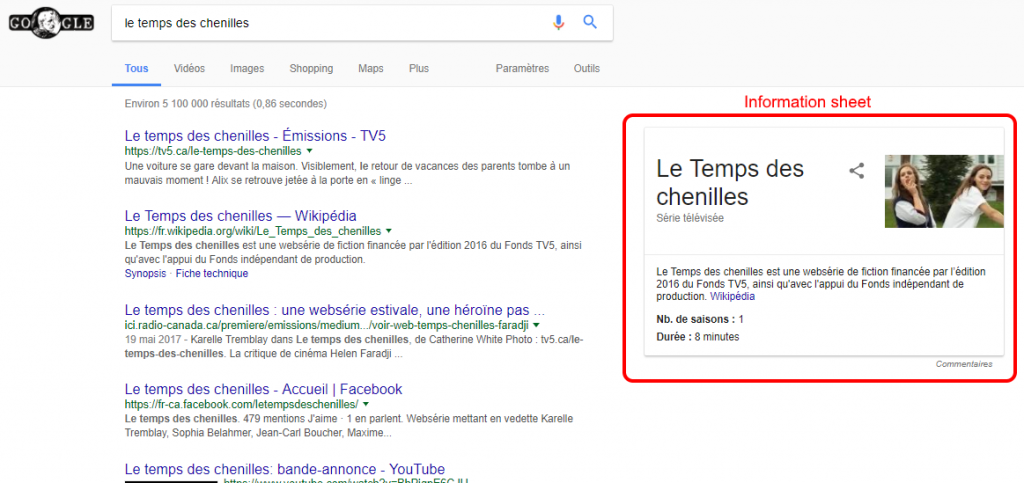1024x483 pixels.
Task: Switch to the Images tab
Action: (247, 69)
